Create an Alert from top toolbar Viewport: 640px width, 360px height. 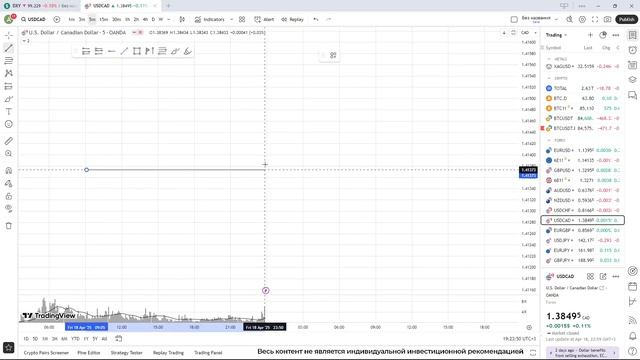pos(264,19)
